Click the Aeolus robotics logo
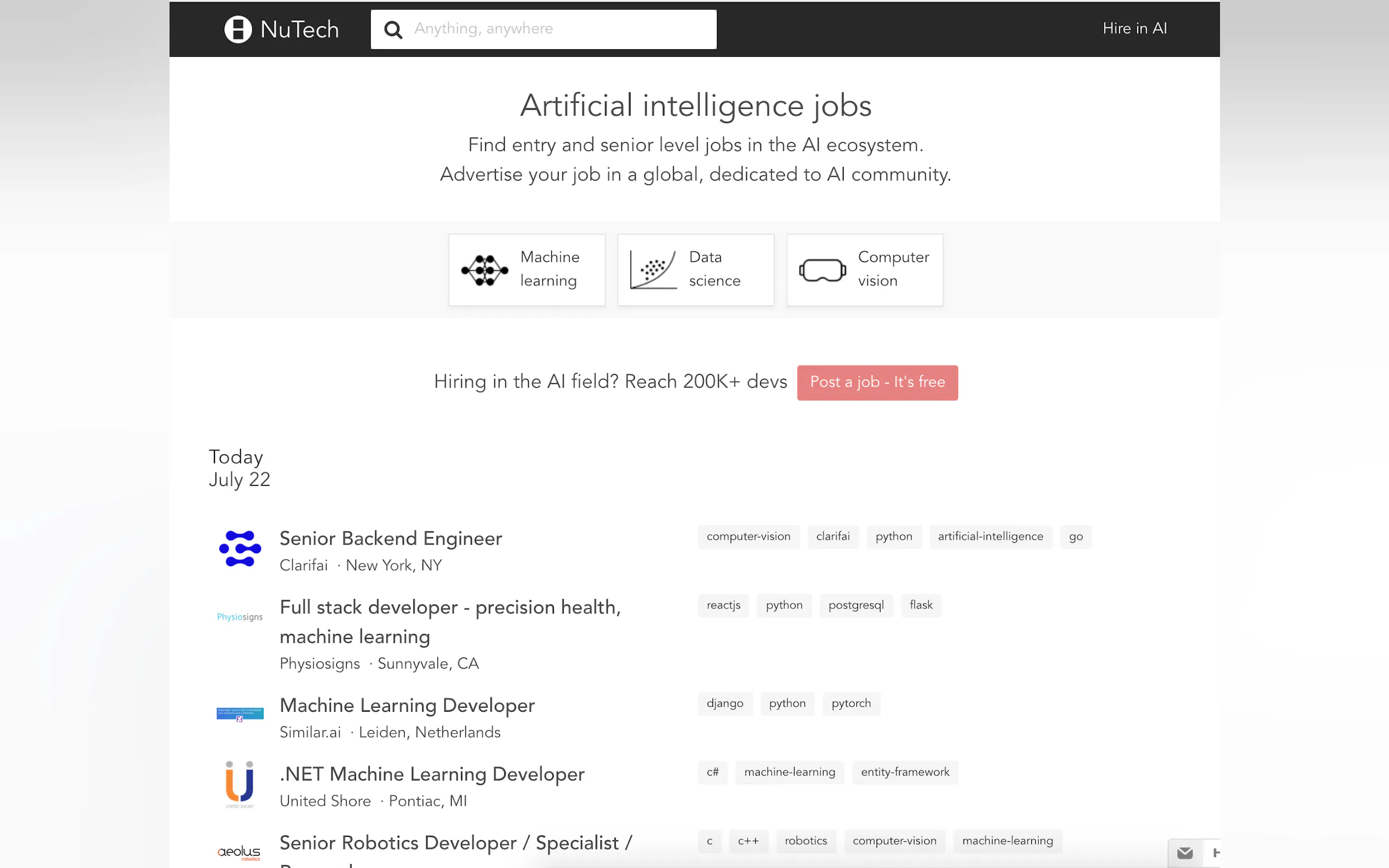The height and width of the screenshot is (868, 1389). click(240, 852)
